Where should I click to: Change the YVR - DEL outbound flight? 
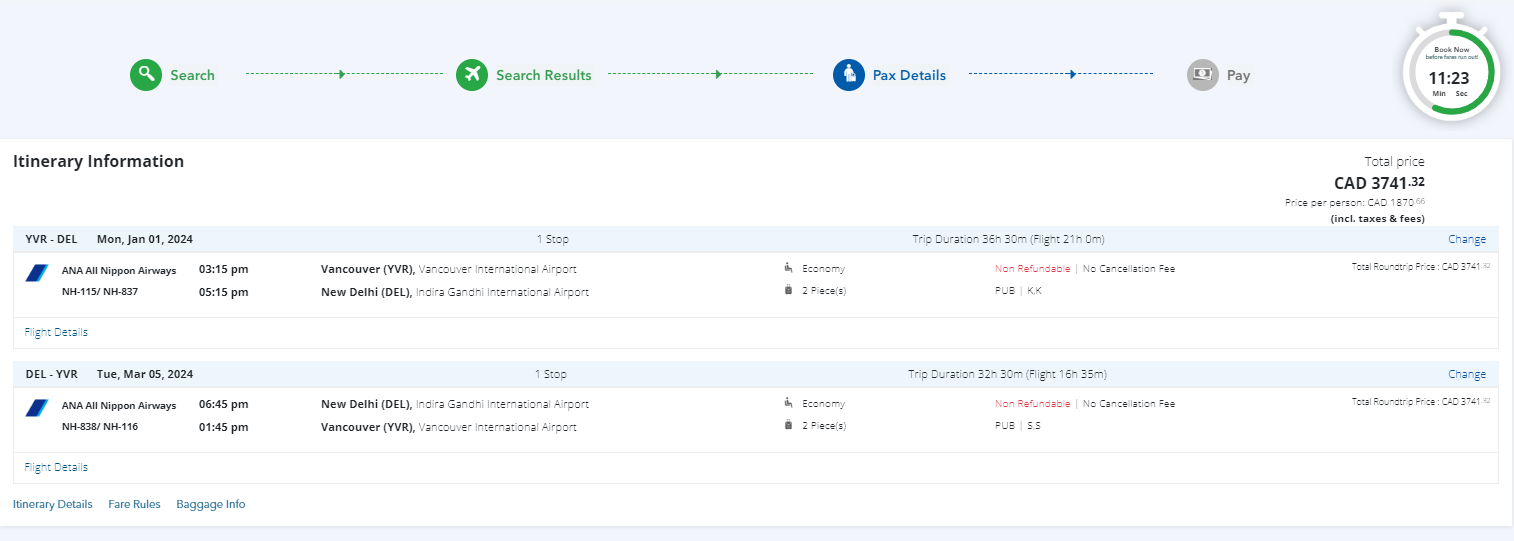point(1467,239)
